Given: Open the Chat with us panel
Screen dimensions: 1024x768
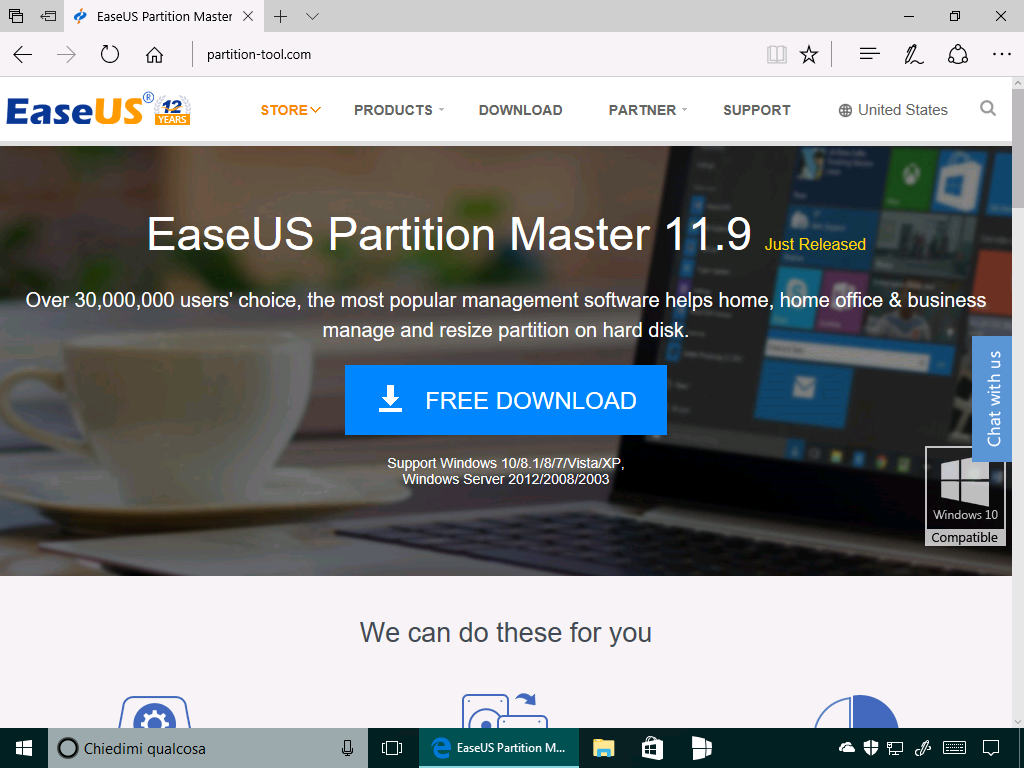Looking at the screenshot, I should tap(994, 399).
